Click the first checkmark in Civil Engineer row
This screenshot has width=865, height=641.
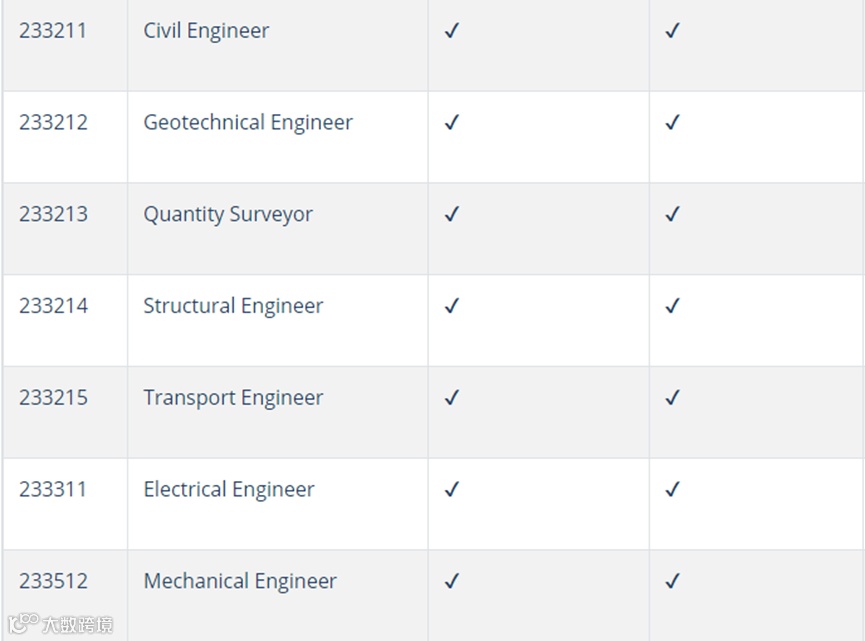coord(452,30)
